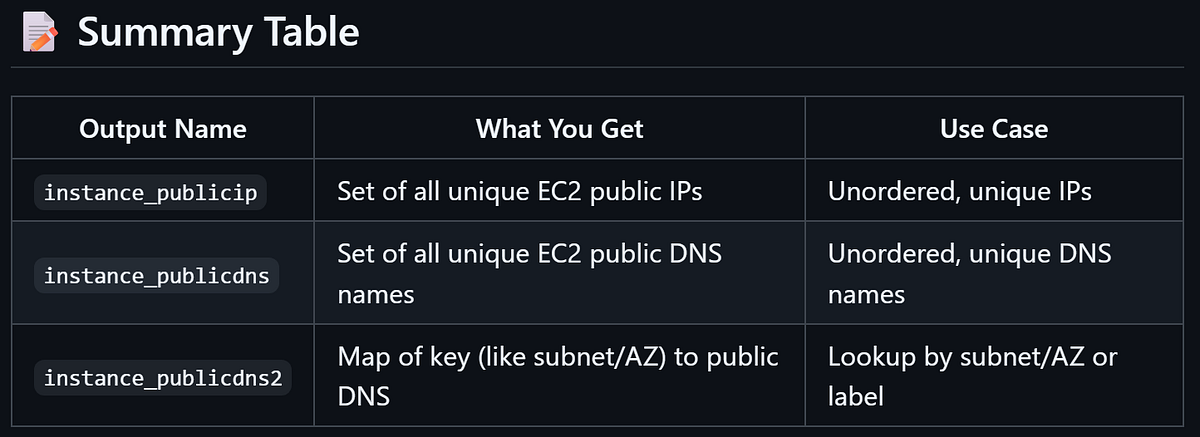Select the Output Name column header
1200x437 pixels.
(x=163, y=128)
